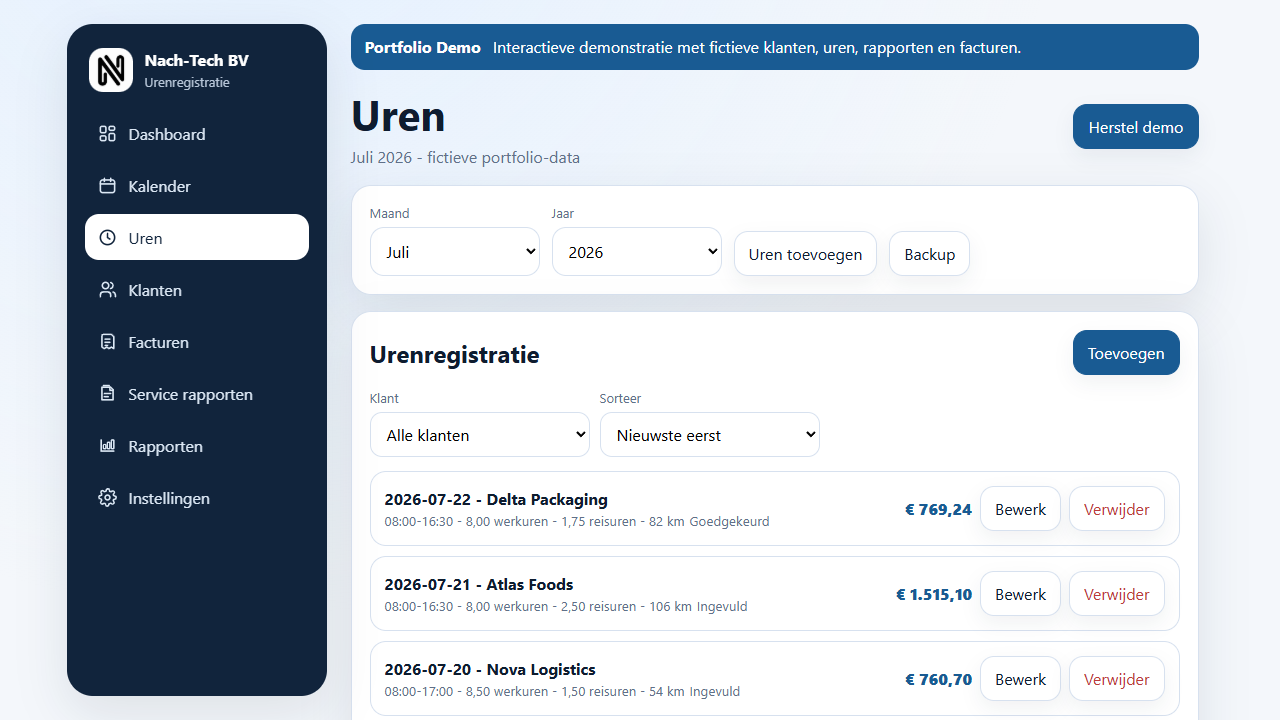Click the amount € 1.515,10
1280x720 pixels.
coord(934,594)
